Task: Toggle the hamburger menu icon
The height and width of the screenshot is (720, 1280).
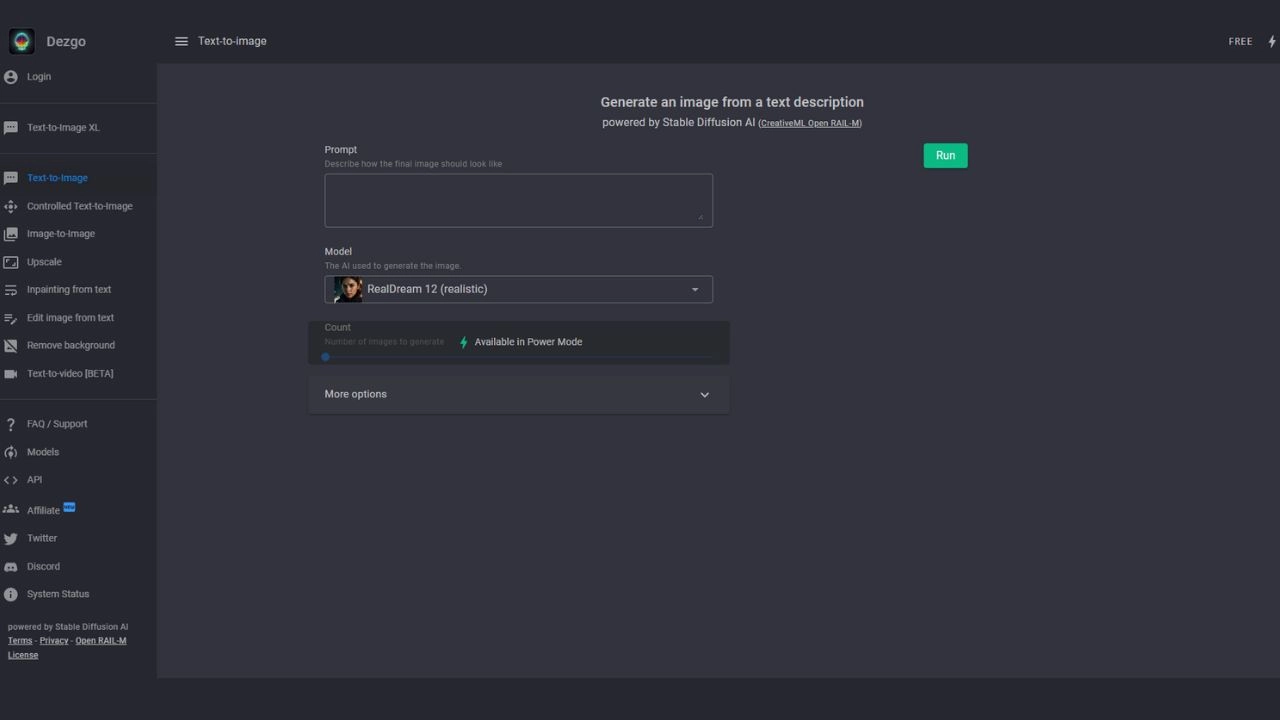Action: [x=181, y=41]
